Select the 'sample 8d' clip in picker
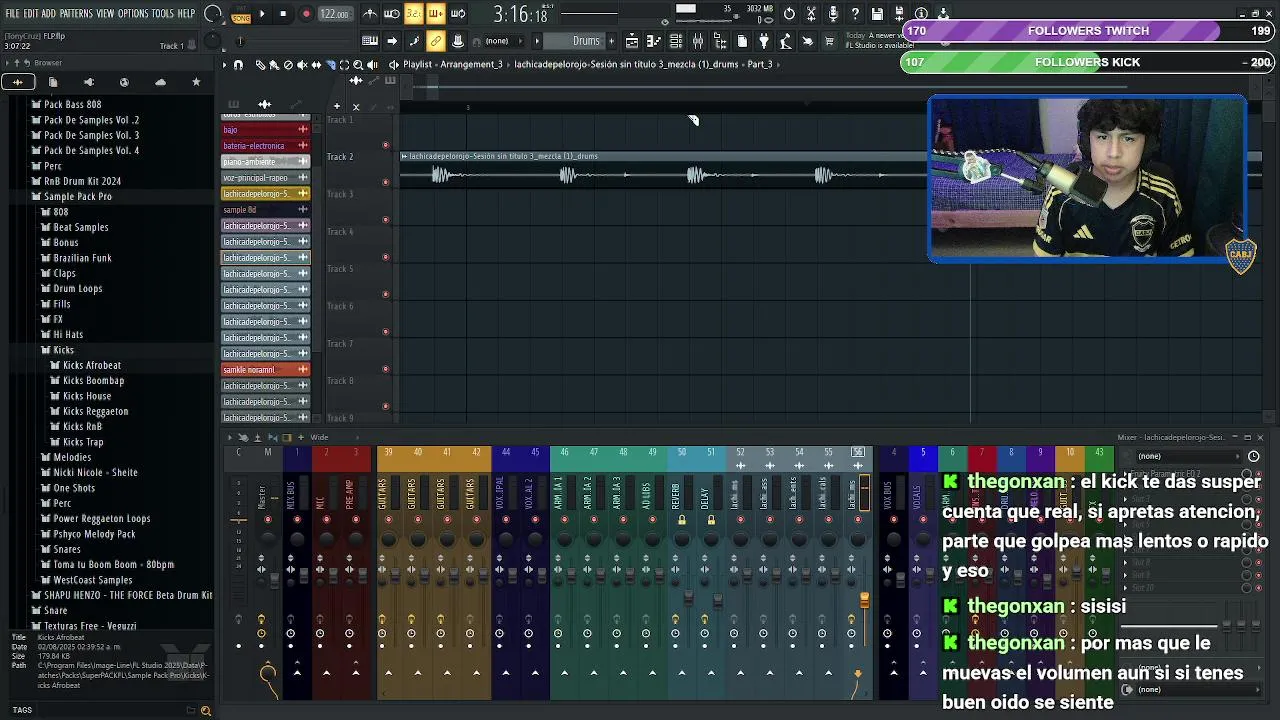Viewport: 1280px width, 720px height. (x=265, y=210)
